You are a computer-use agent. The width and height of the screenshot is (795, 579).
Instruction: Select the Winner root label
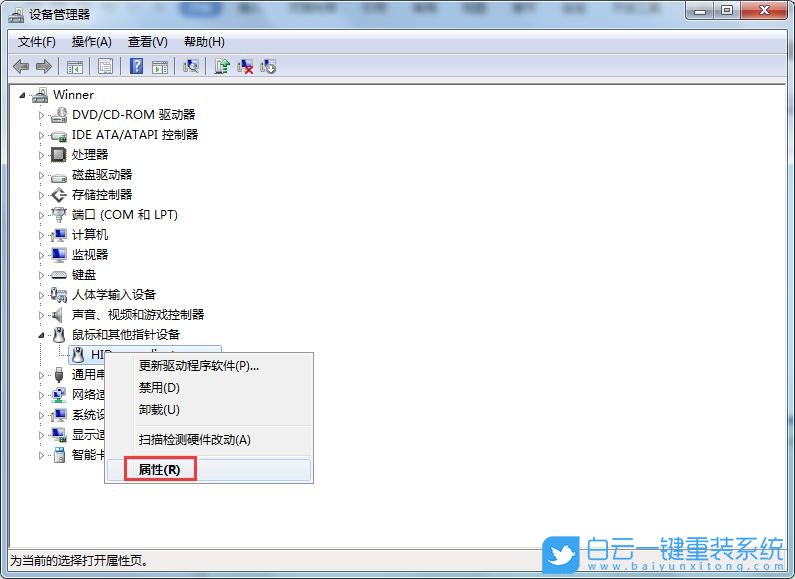click(73, 95)
